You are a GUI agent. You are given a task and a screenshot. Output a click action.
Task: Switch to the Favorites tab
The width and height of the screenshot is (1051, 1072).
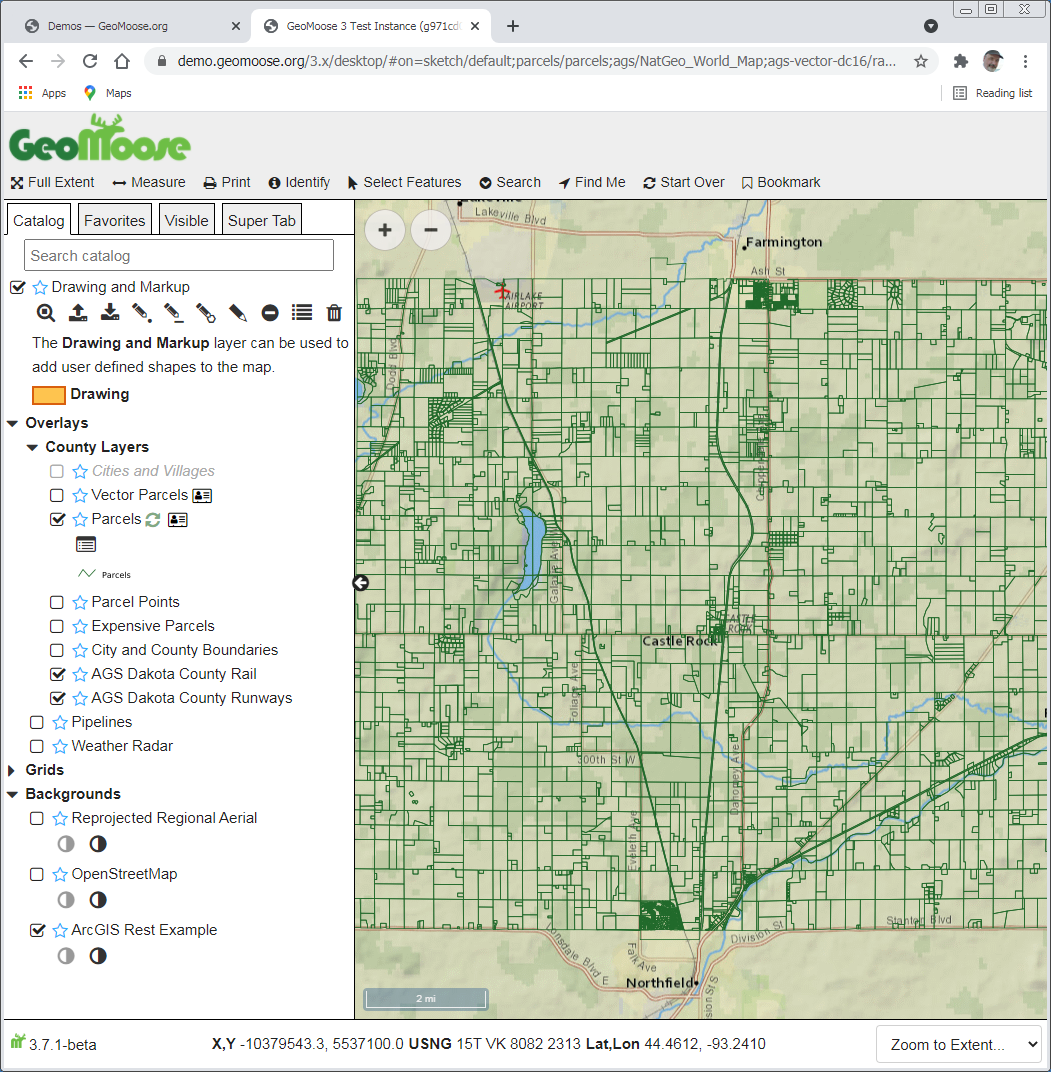click(x=114, y=221)
